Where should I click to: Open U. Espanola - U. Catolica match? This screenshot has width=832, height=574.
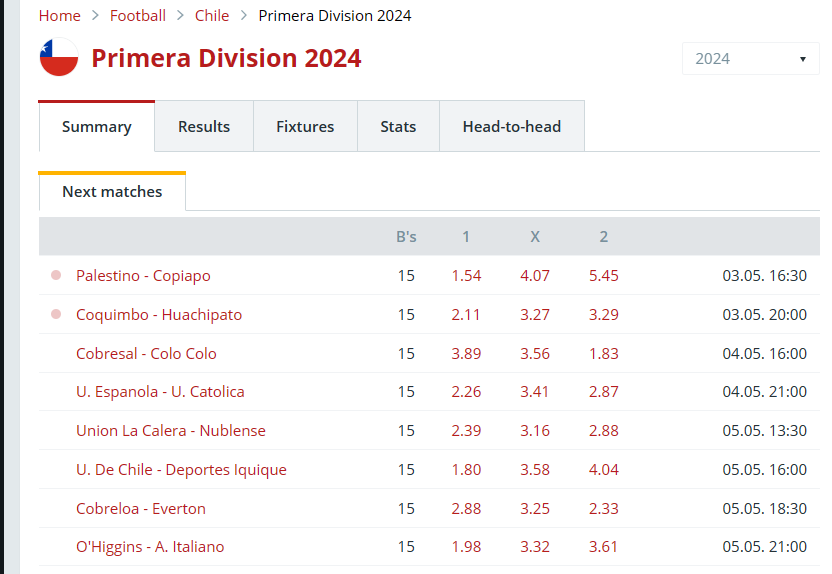160,392
